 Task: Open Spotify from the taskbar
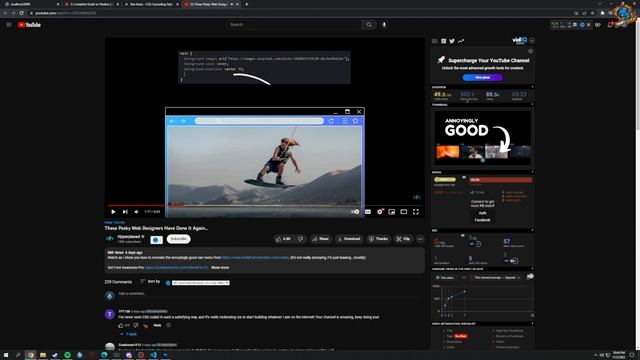point(67,355)
